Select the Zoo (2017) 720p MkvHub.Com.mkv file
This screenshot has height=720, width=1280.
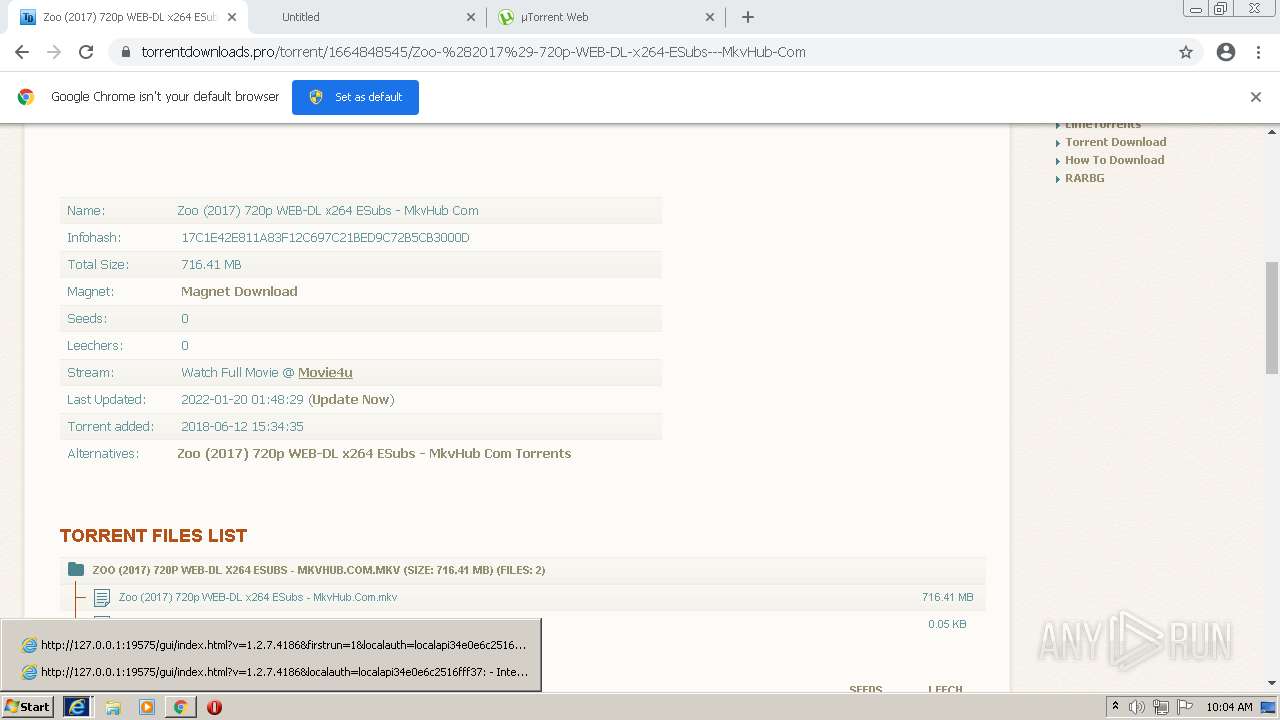[258, 597]
